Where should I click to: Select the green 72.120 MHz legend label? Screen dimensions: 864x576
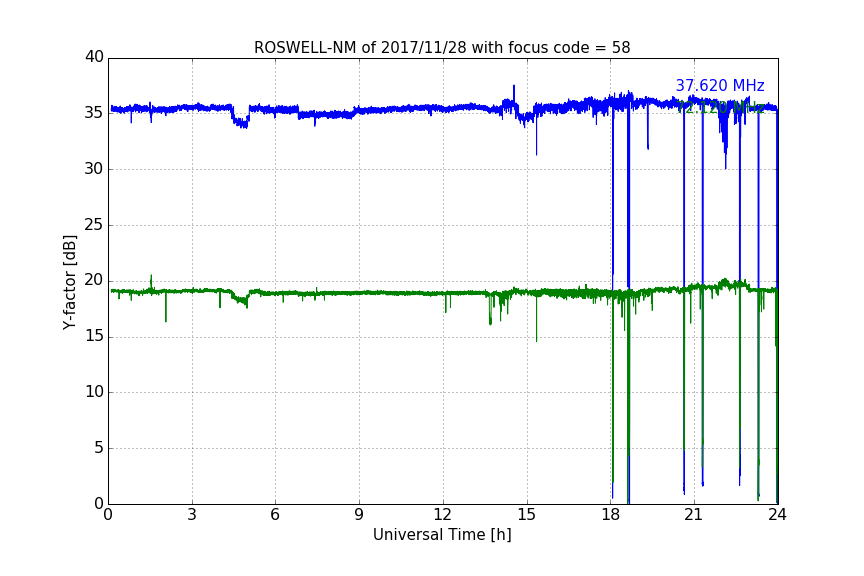point(720,107)
